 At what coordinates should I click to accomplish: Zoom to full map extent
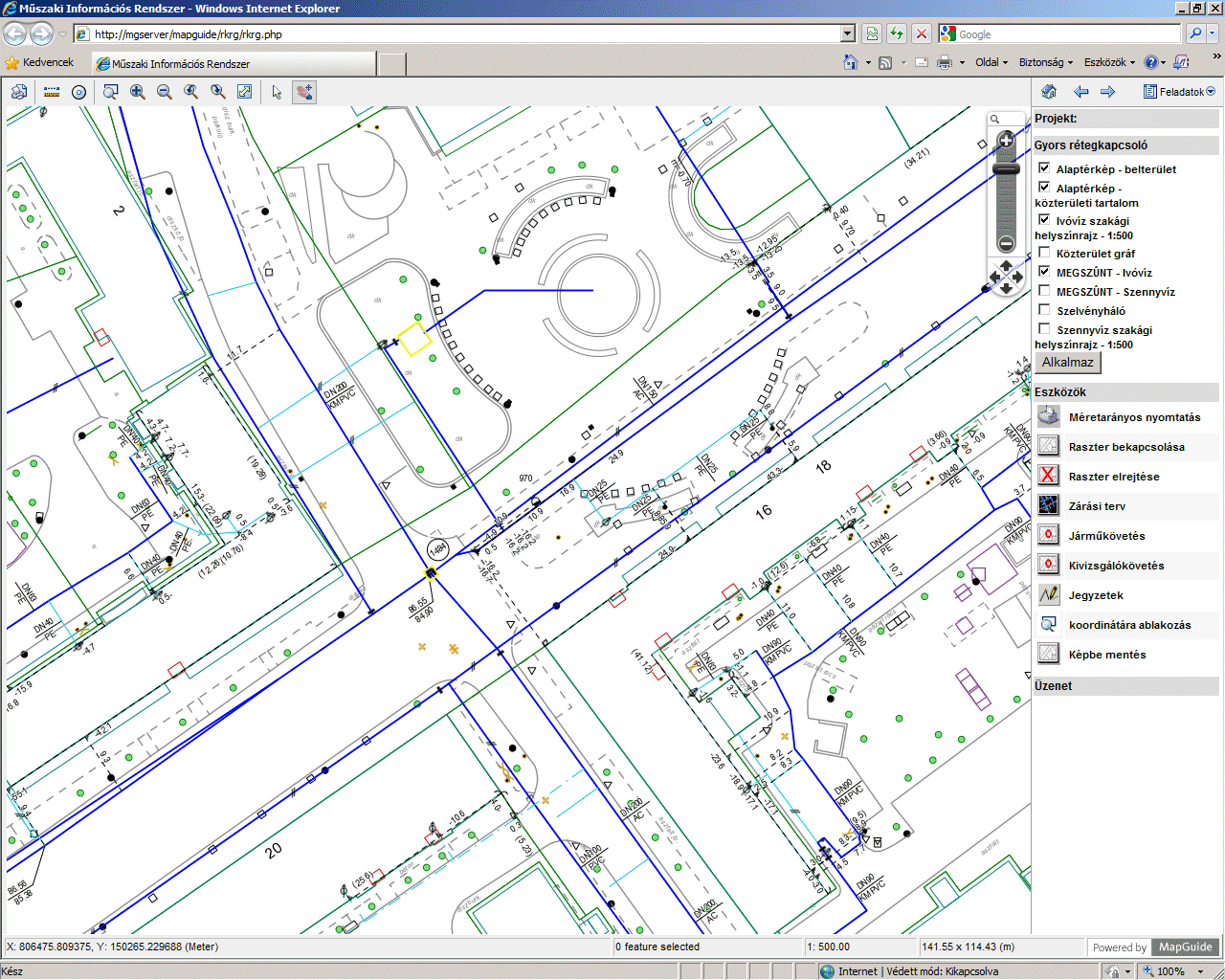click(x=245, y=92)
